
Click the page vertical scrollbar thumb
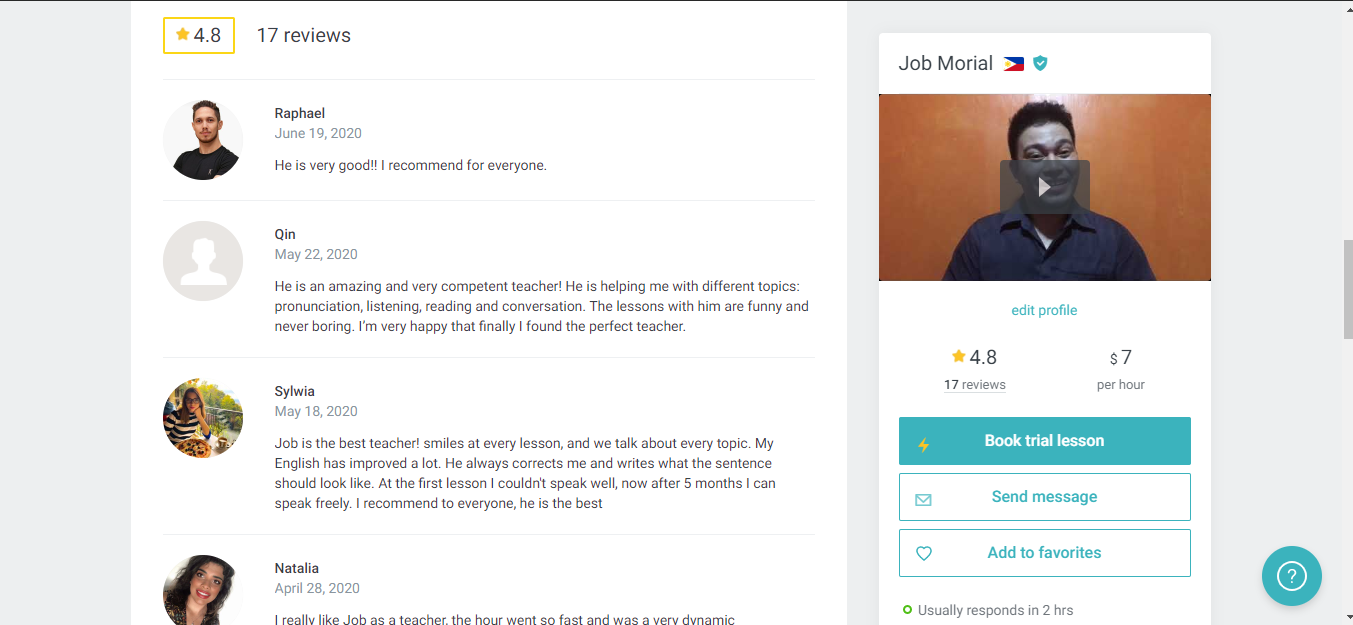pos(1346,290)
